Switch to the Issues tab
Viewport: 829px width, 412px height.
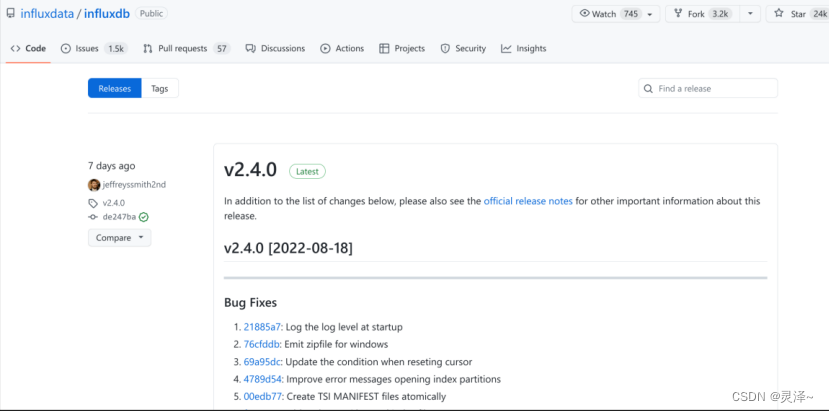tap(94, 48)
